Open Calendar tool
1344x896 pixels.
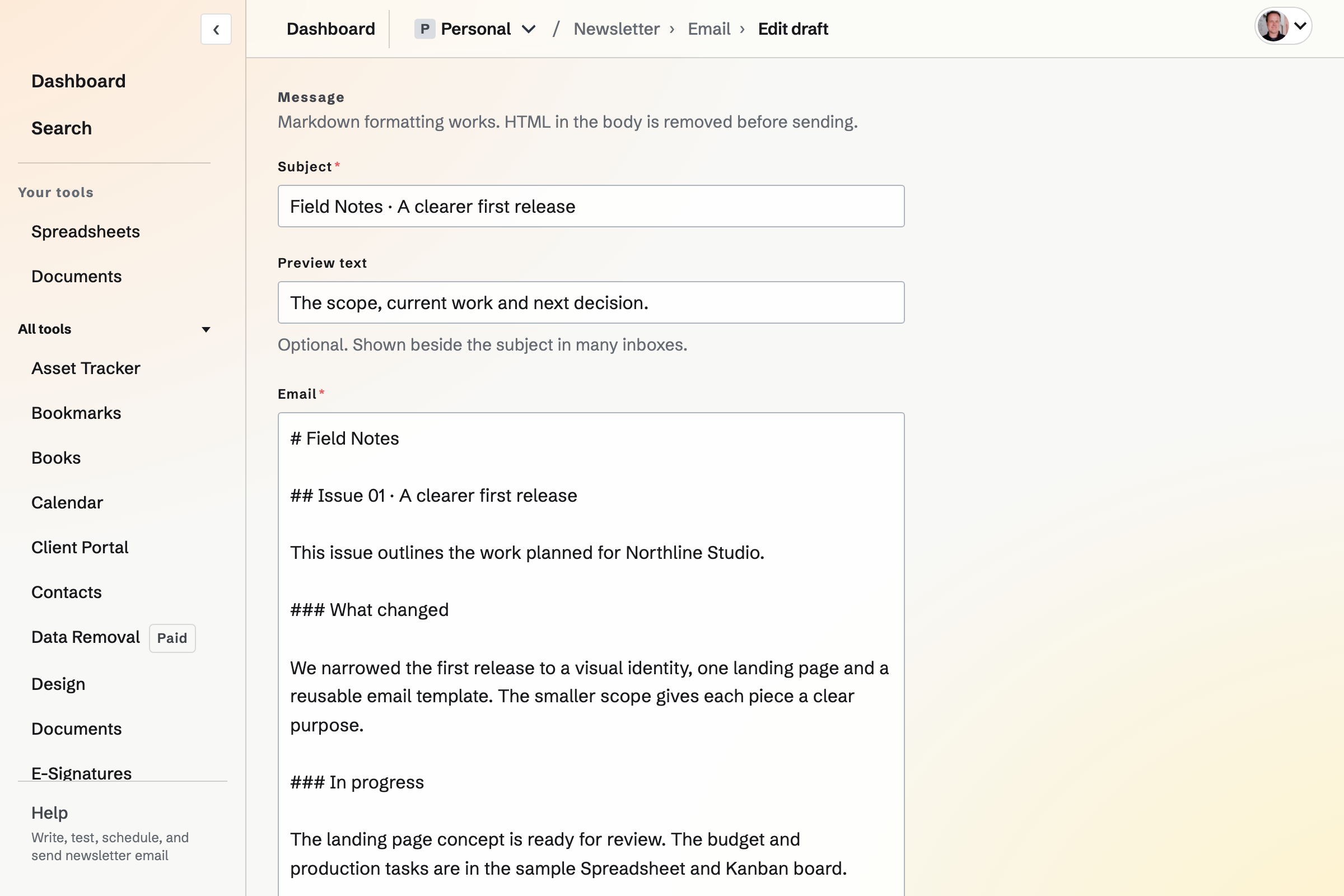tap(67, 503)
